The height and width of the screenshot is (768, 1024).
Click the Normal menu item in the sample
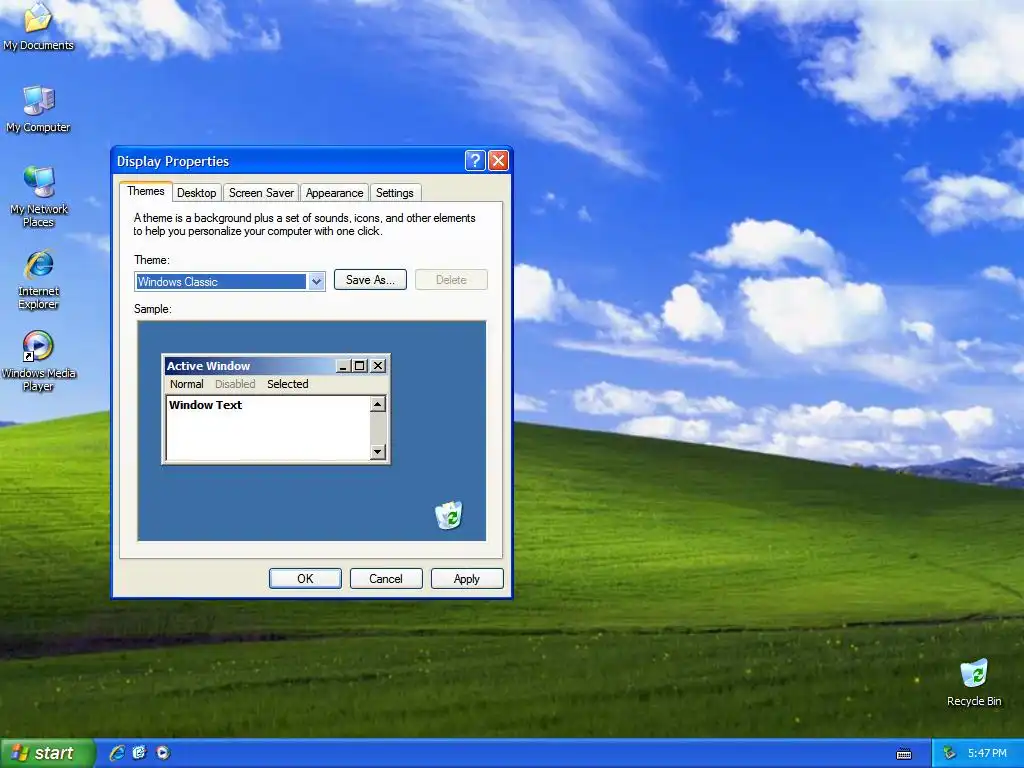pos(187,384)
